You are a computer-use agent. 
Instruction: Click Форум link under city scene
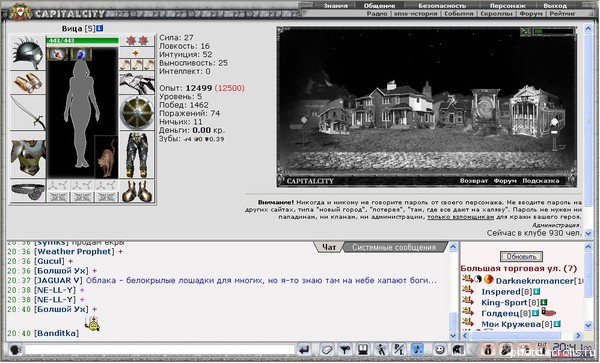click(505, 181)
